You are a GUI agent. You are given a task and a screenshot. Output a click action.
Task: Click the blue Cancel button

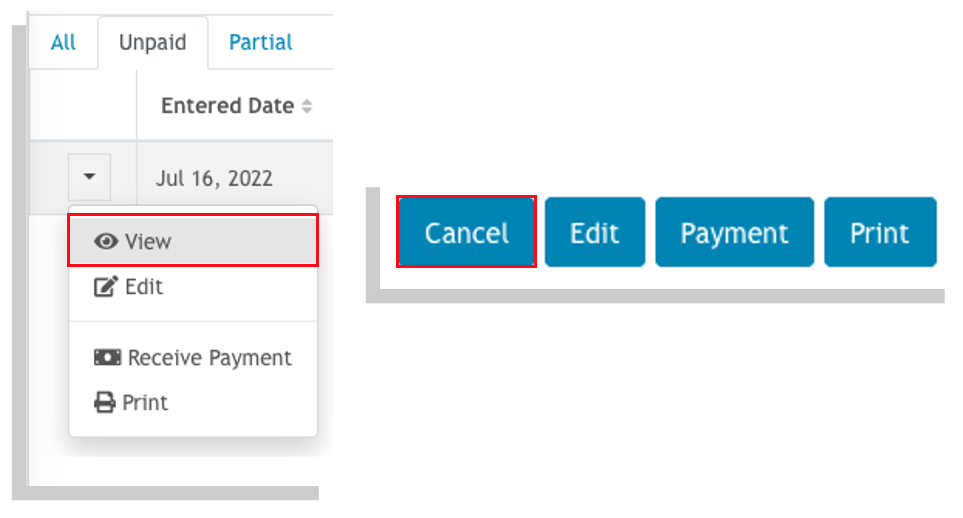pyautogui.click(x=467, y=232)
